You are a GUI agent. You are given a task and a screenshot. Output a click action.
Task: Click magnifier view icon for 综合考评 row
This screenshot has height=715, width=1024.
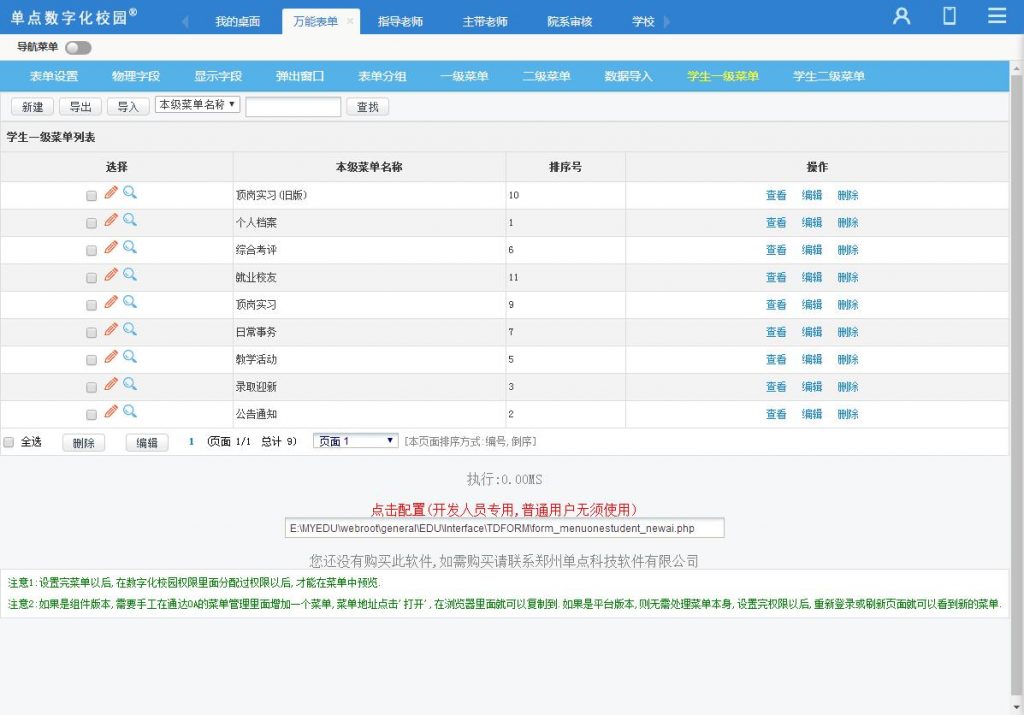pos(130,247)
